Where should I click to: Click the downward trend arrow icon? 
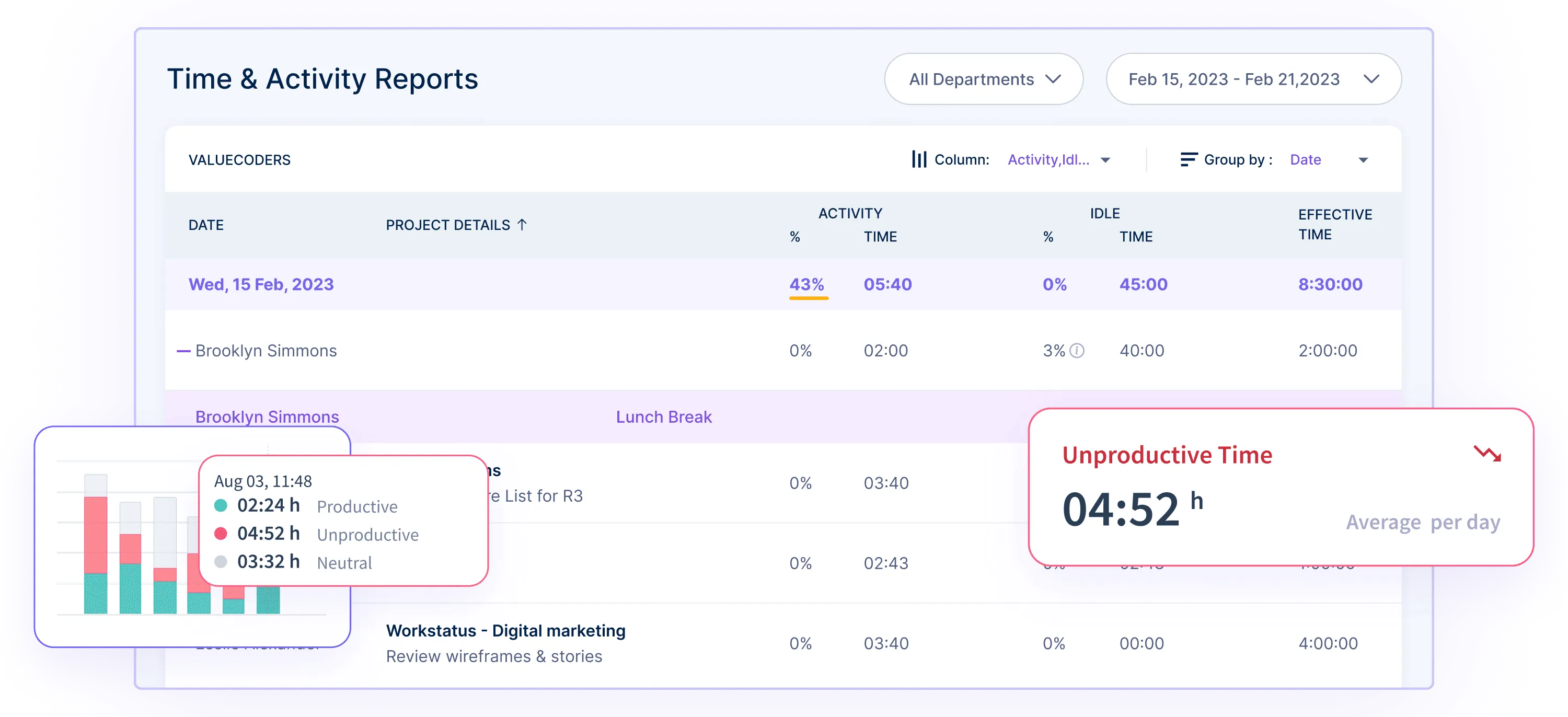(x=1487, y=454)
